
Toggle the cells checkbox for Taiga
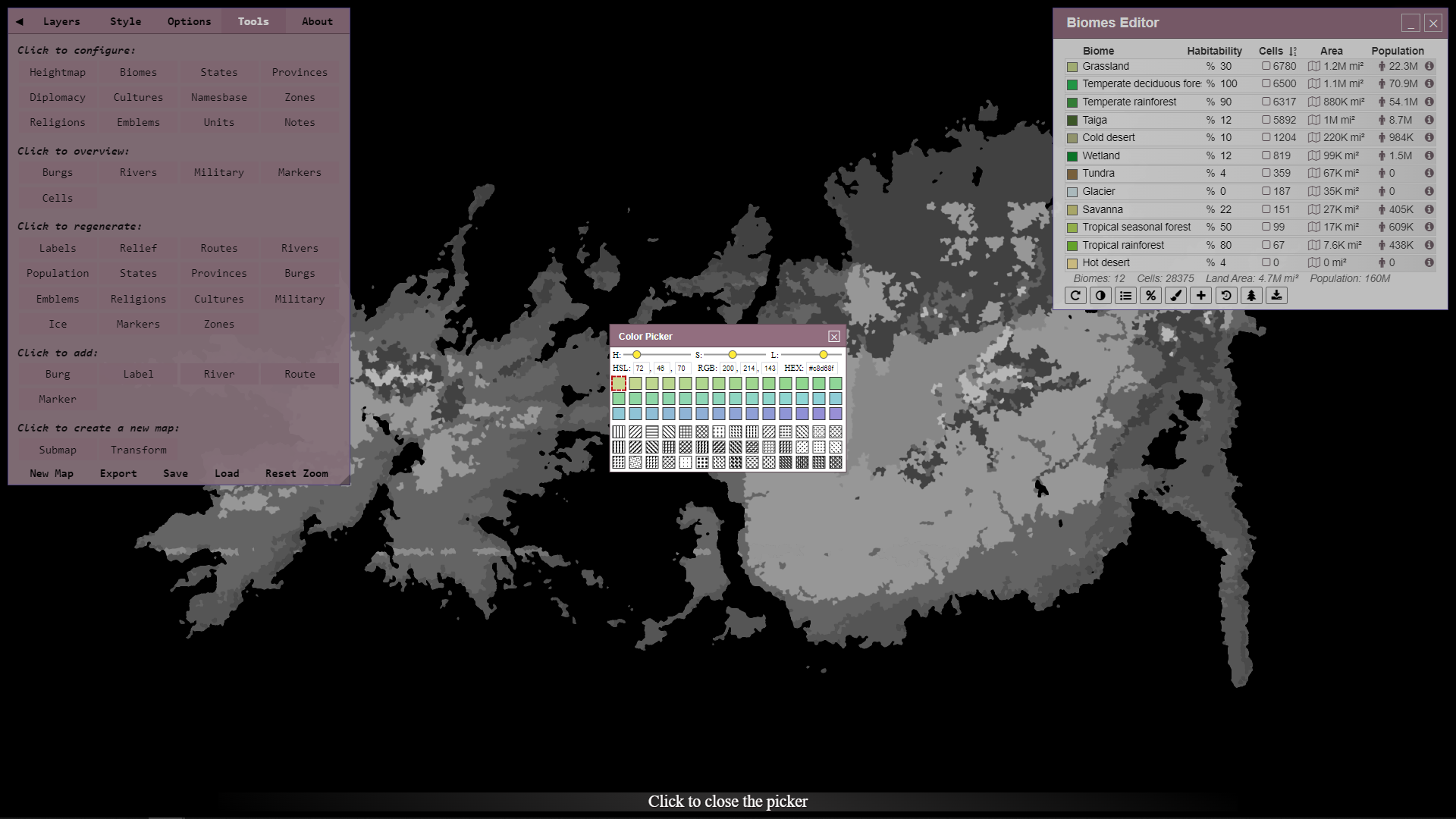click(1266, 120)
